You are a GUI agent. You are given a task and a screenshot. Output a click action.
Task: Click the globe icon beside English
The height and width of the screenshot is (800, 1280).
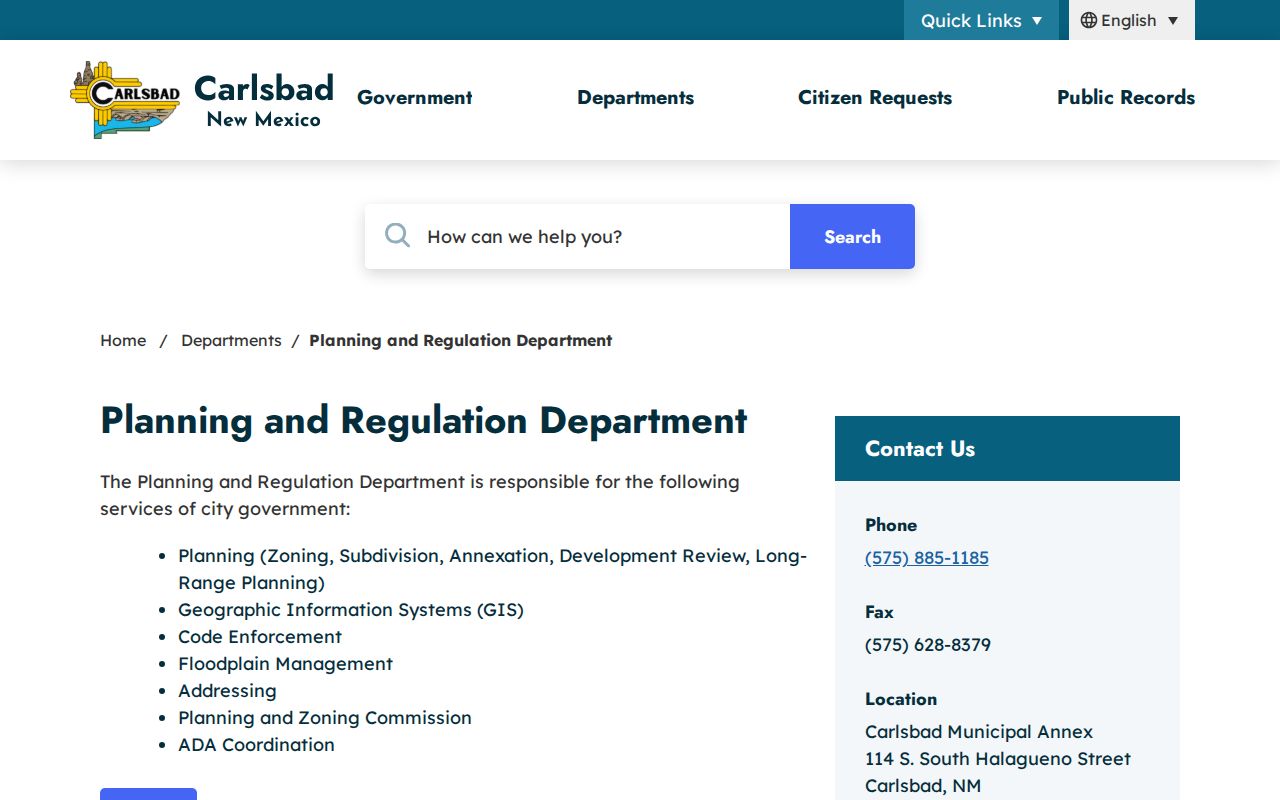click(1089, 20)
